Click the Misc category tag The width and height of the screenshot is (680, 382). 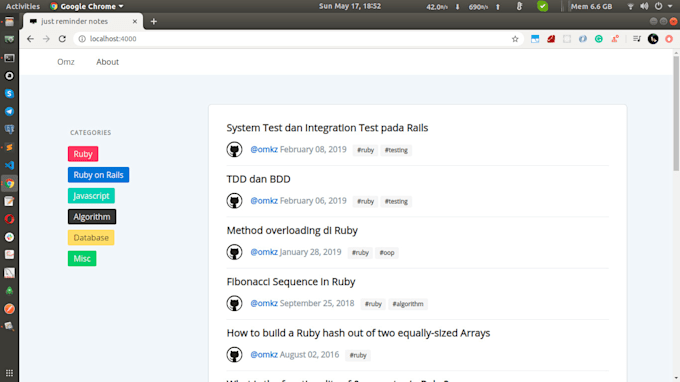(x=82, y=258)
